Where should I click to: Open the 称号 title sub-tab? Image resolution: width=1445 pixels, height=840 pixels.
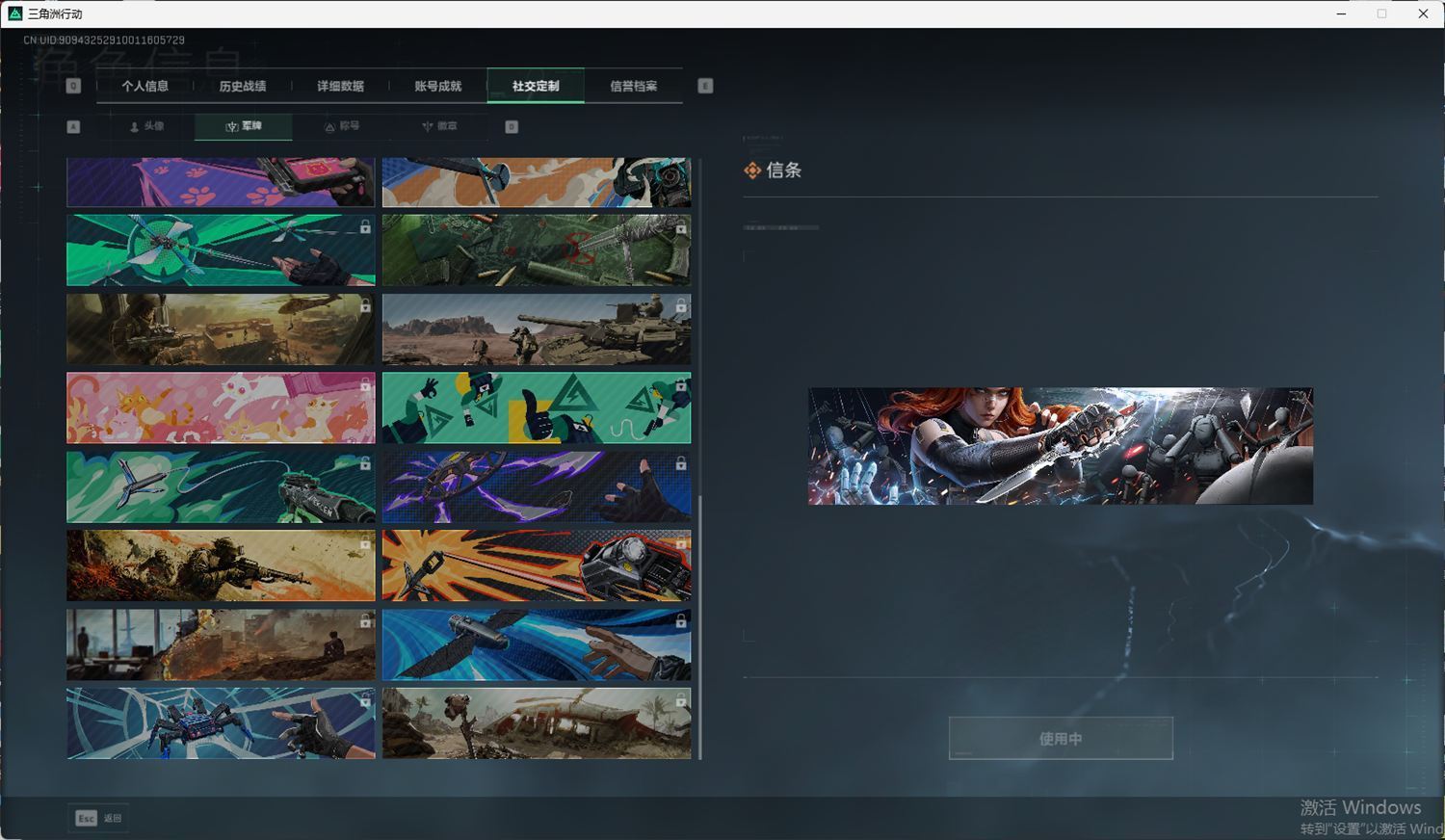(x=342, y=126)
